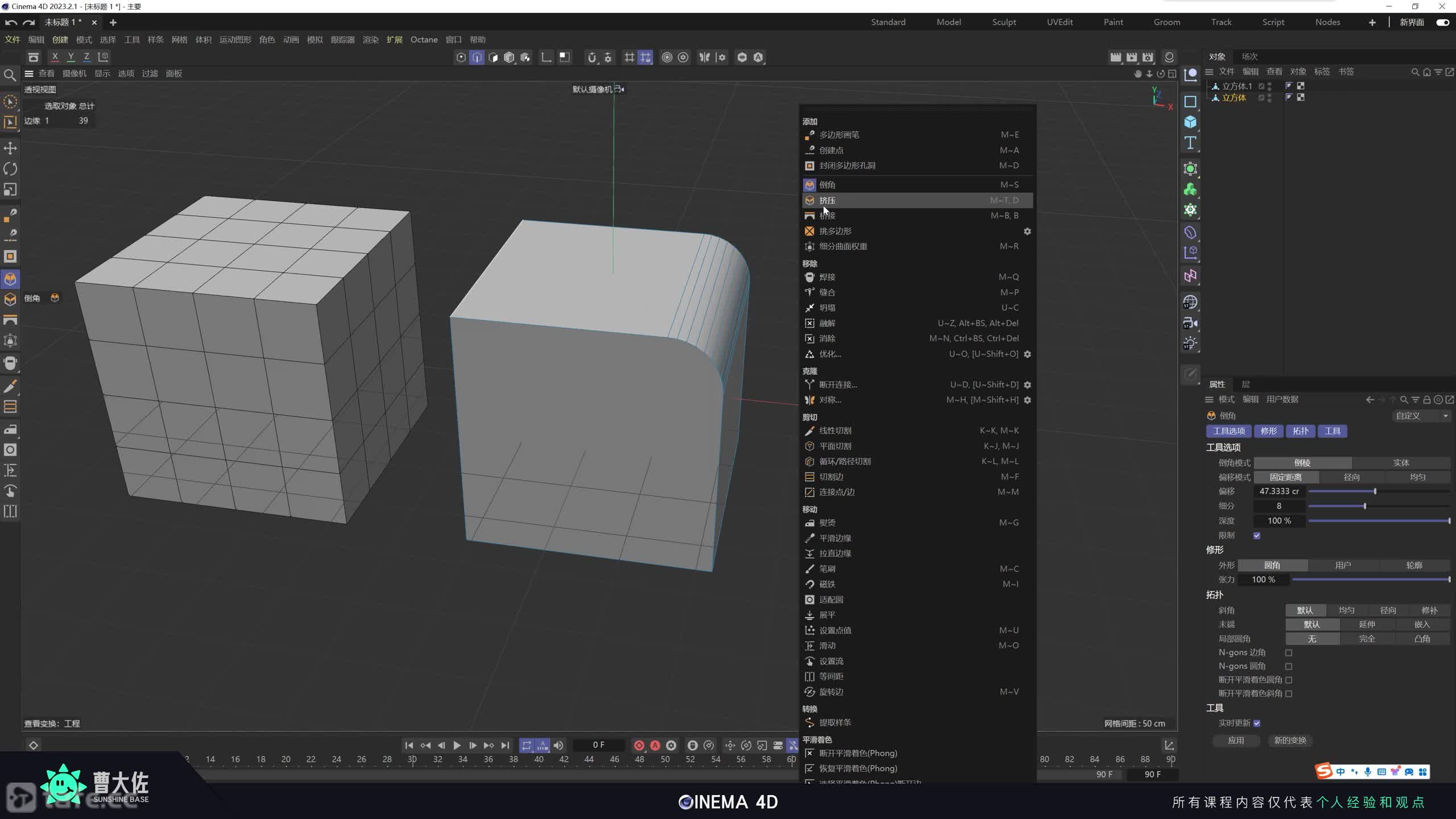Click the Extrude (挤压) menu entry

[828, 200]
